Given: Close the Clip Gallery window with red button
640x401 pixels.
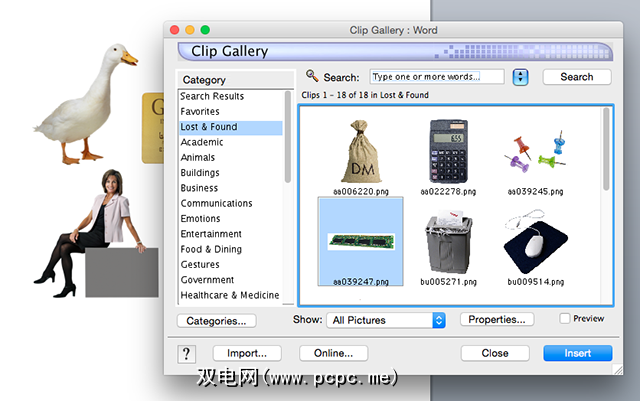Looking at the screenshot, I should click(175, 30).
